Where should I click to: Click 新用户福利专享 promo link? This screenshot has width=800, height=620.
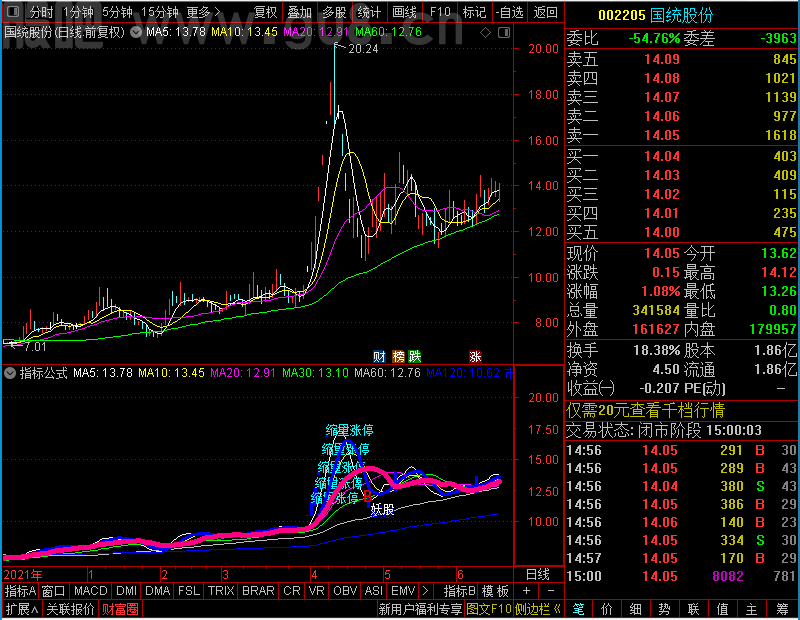tap(420, 609)
